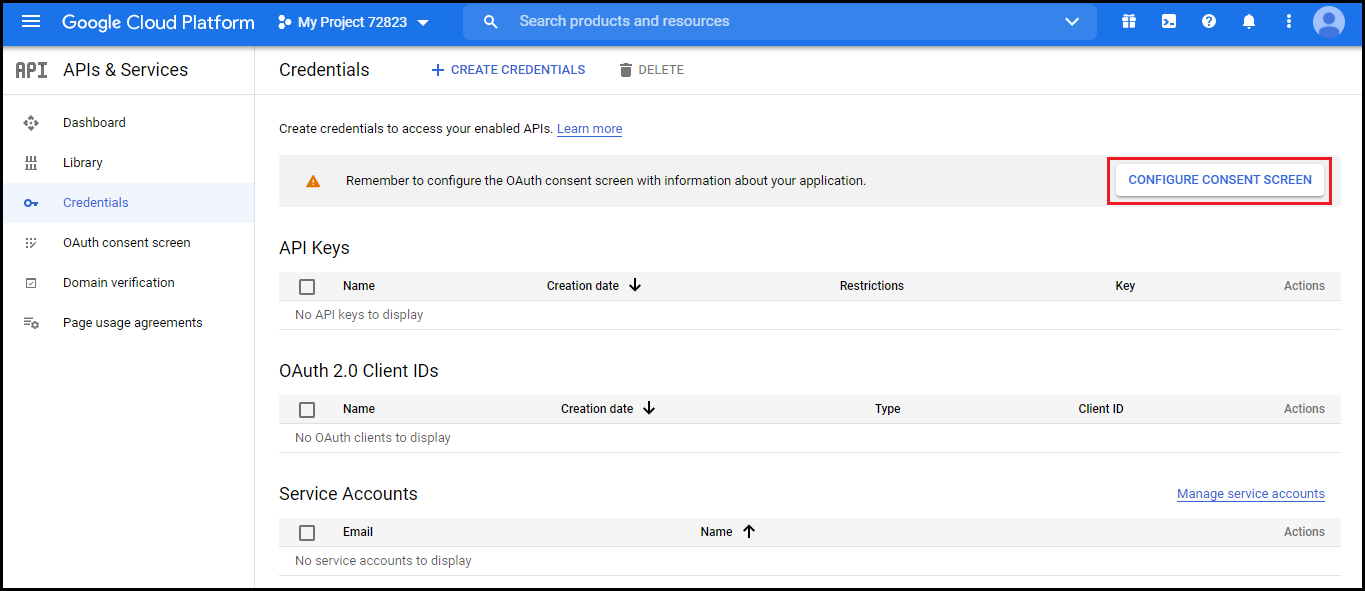This screenshot has height=591, width=1365.
Task: Expand the search bar dropdown chevron
Action: click(x=1072, y=22)
